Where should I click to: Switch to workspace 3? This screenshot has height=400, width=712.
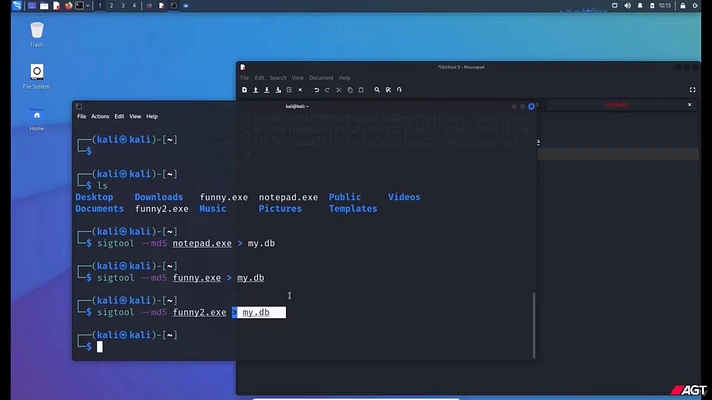coord(123,5)
